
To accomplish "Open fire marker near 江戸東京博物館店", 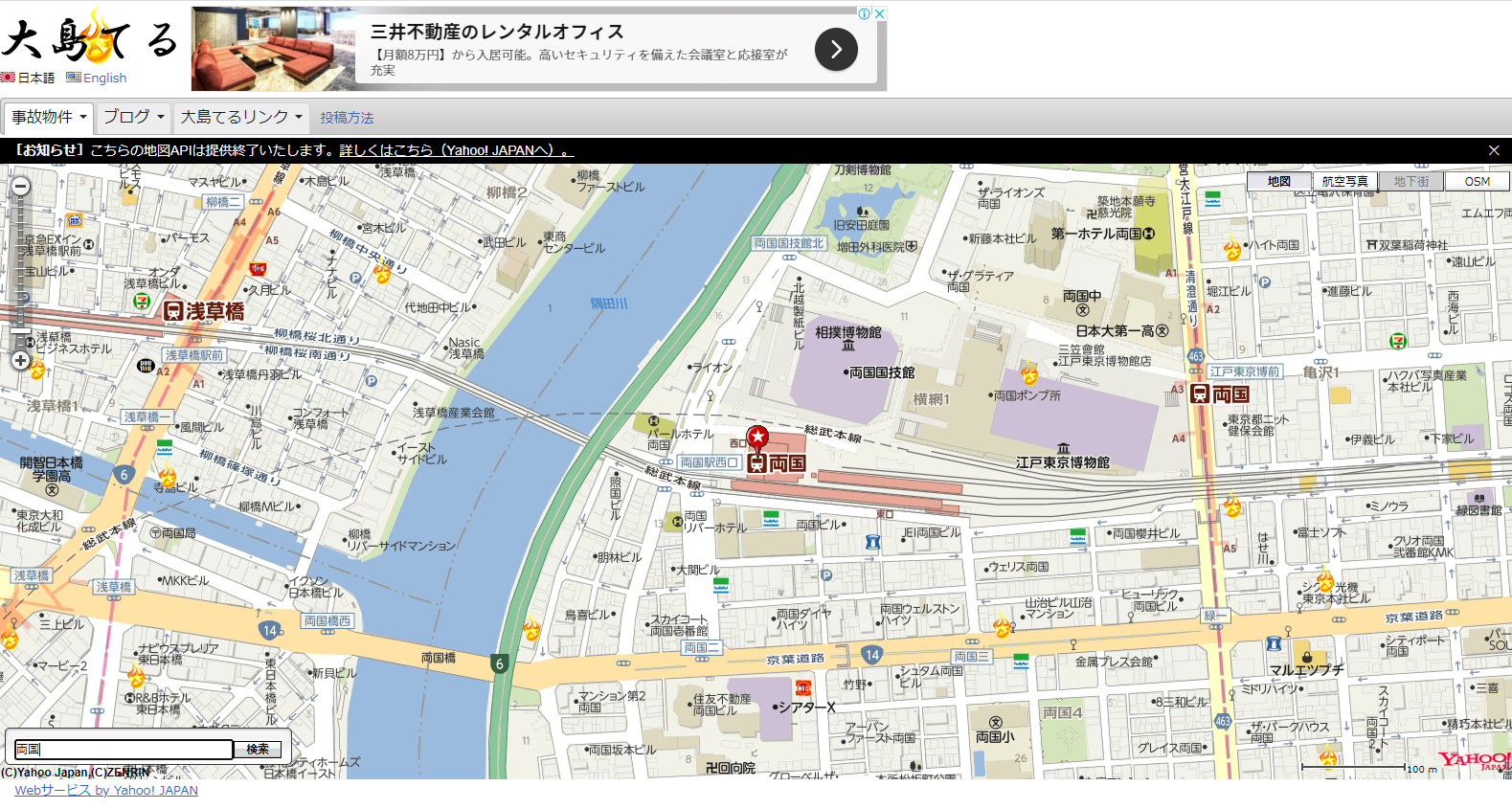I will 1029,372.
